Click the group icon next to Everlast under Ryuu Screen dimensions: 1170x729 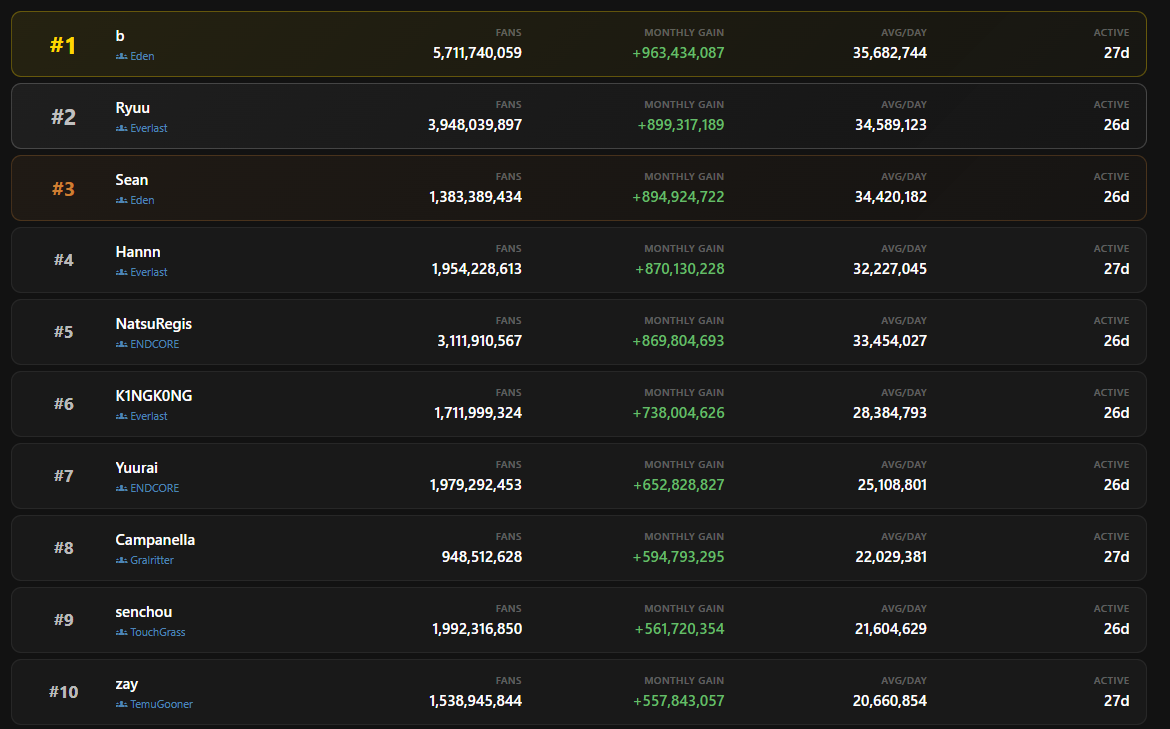click(122, 128)
